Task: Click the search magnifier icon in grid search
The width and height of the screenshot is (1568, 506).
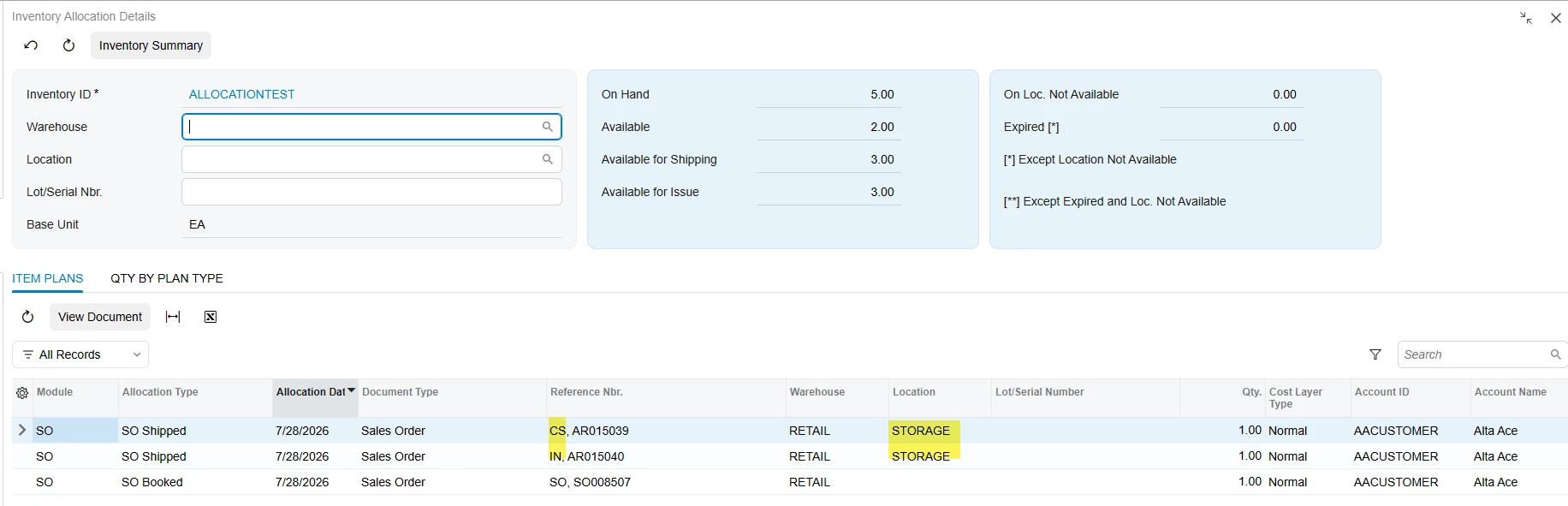Action: tap(1556, 354)
